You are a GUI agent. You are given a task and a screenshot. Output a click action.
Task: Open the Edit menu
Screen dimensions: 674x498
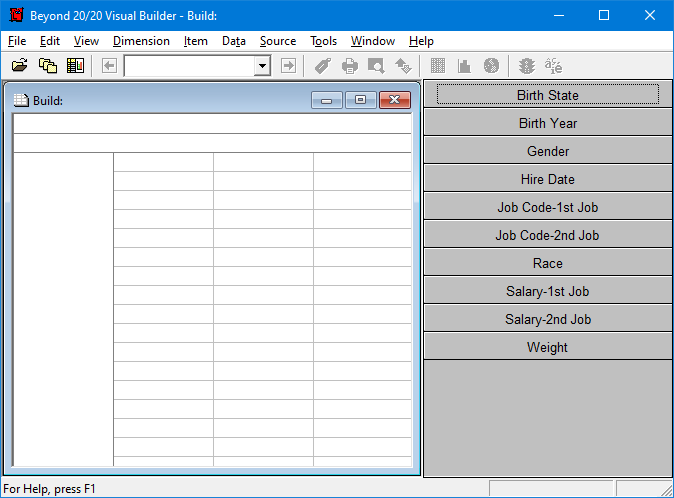50,41
